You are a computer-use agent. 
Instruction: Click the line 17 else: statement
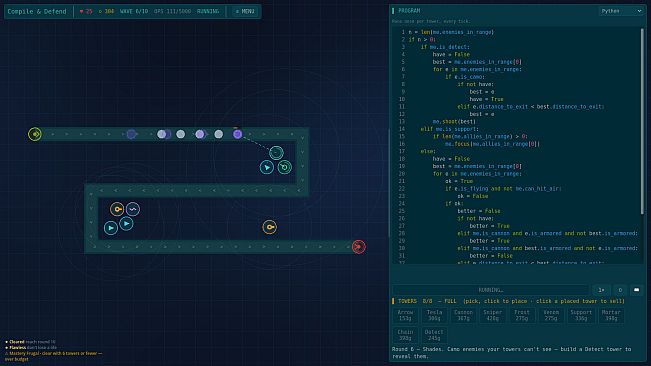coord(427,151)
